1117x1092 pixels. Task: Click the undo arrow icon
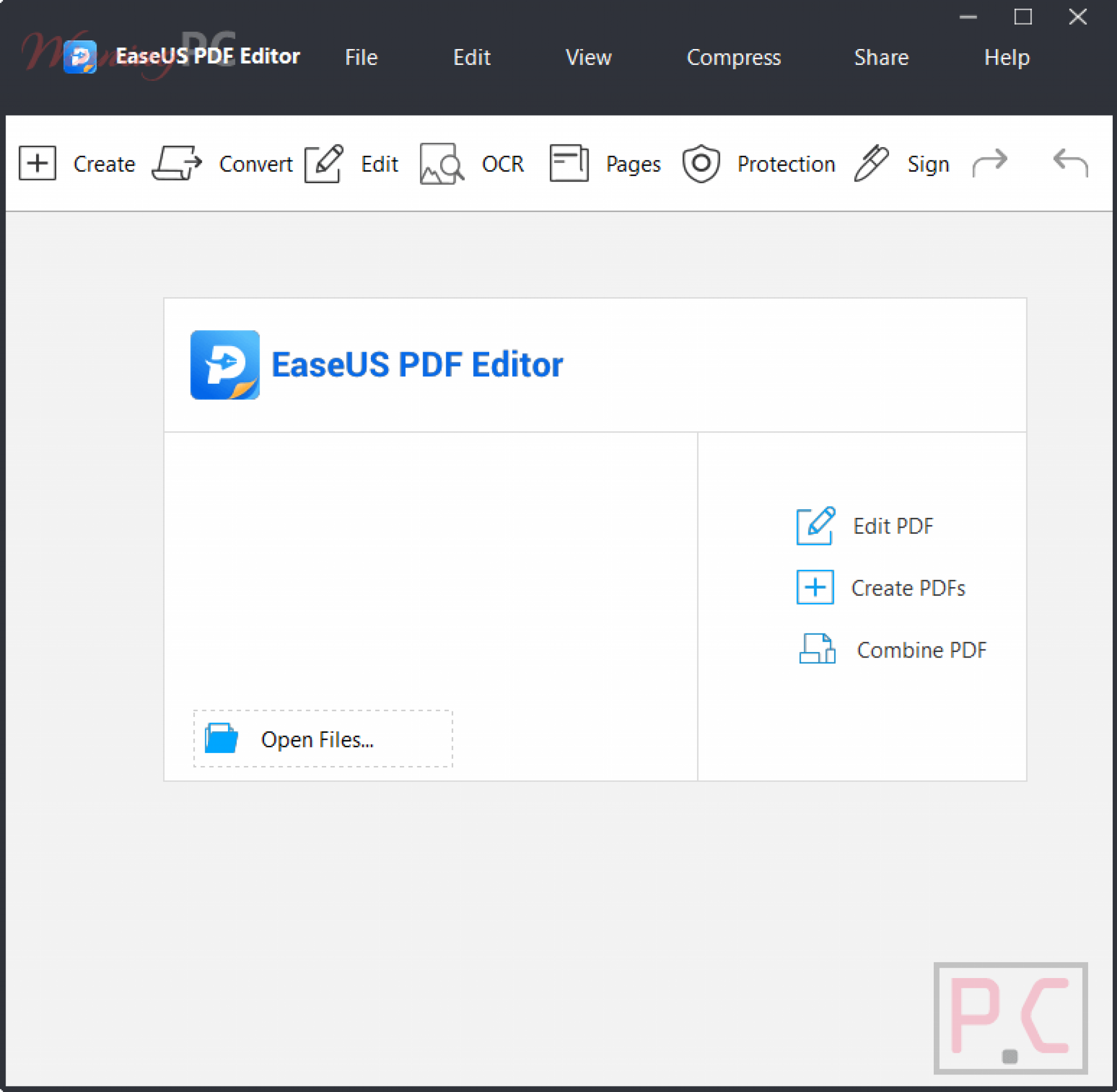(x=1070, y=162)
